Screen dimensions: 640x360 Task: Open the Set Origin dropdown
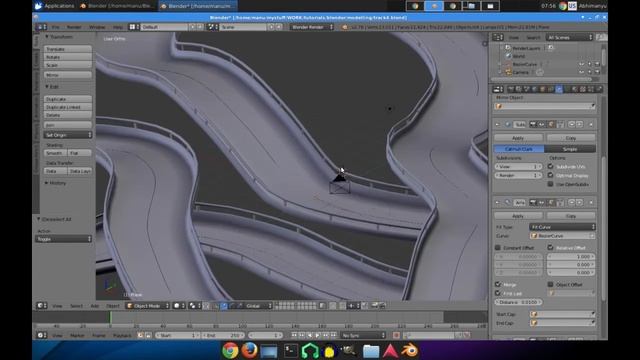[x=68, y=135]
